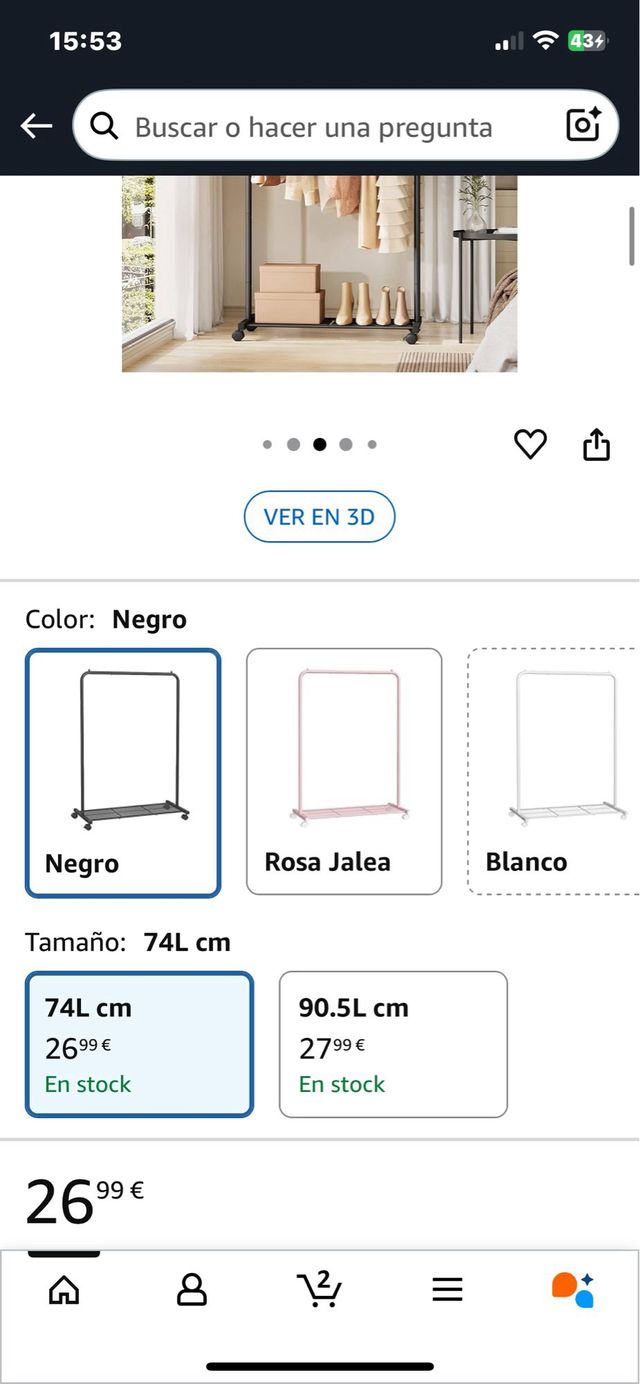Open the product image thumbnail
Screen dimensions: 640x1384
(x=319, y=275)
